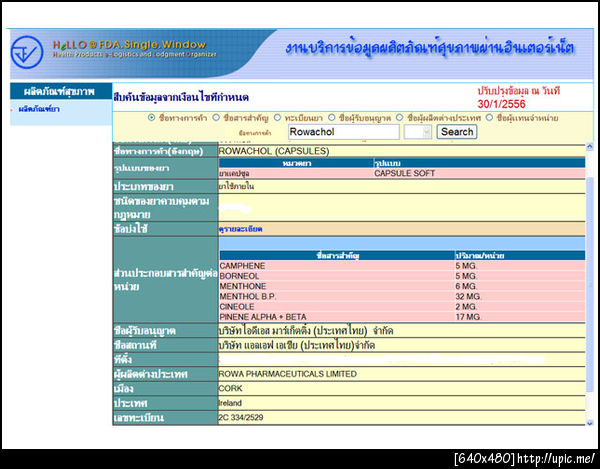This screenshot has height=469, width=600.
Task: Select the ชื่อผู้ผลิตต่างประเทศ radio button
Action: (x=399, y=118)
